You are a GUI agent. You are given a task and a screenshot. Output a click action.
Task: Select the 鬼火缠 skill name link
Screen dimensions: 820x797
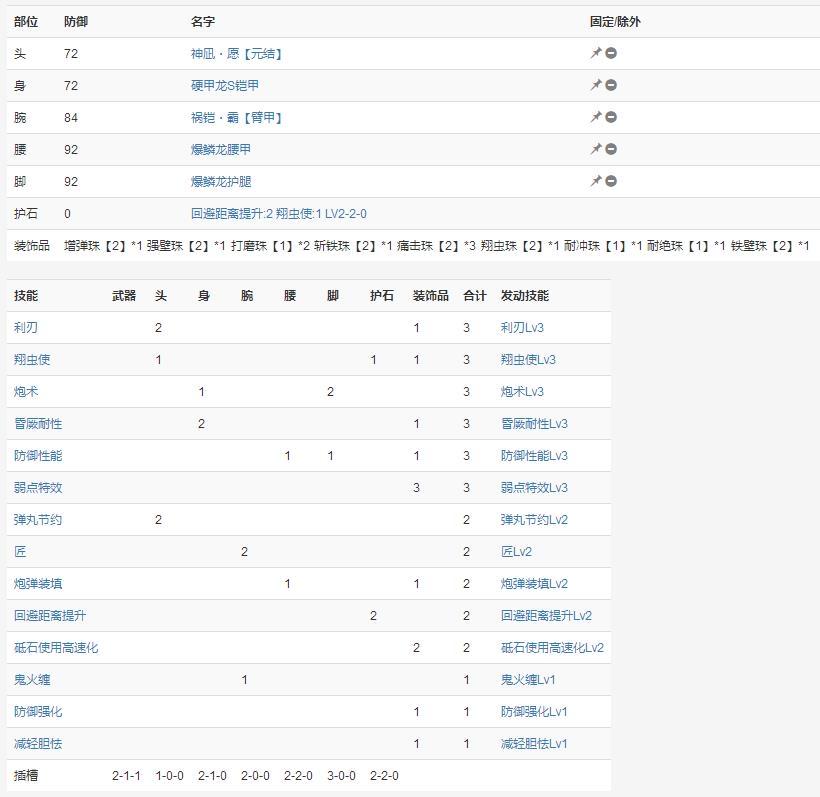click(x=32, y=680)
